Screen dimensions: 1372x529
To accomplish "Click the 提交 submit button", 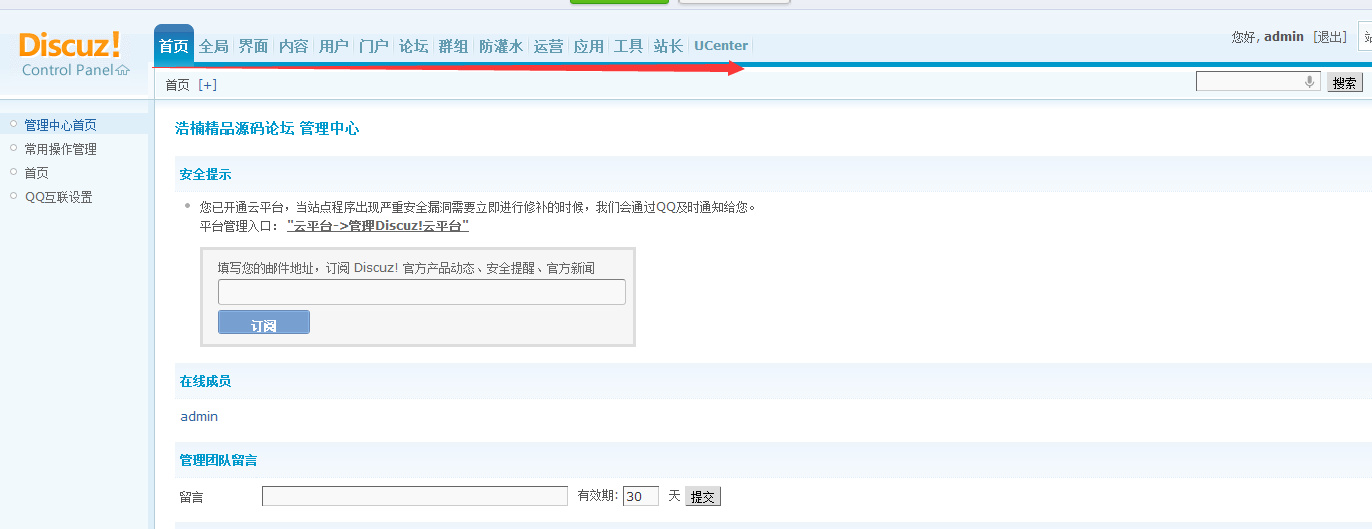I will [703, 497].
